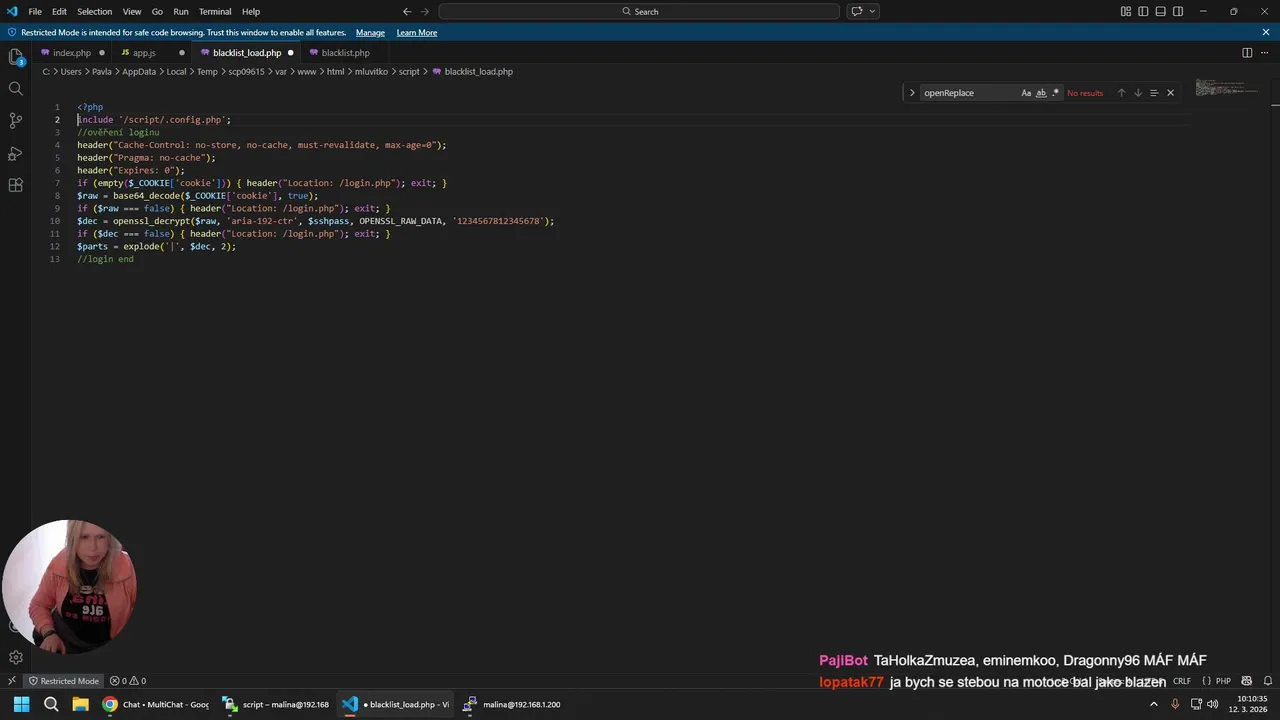Toggle Primary Side Bar from title bar

pyautogui.click(x=1143, y=11)
